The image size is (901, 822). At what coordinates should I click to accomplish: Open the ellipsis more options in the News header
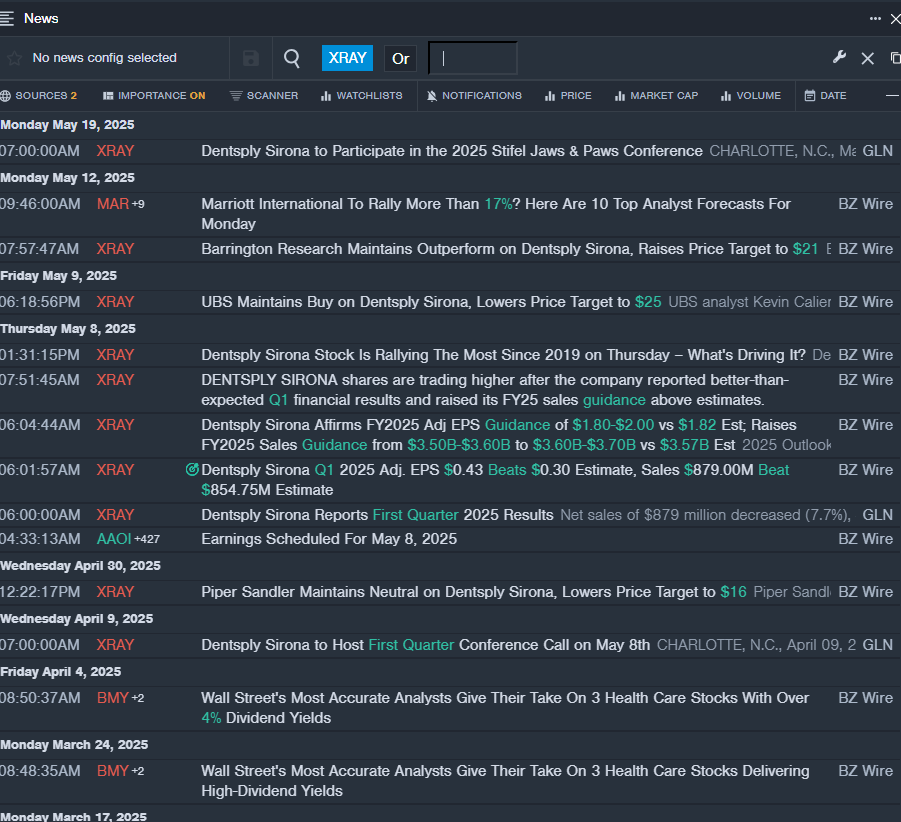coord(875,18)
